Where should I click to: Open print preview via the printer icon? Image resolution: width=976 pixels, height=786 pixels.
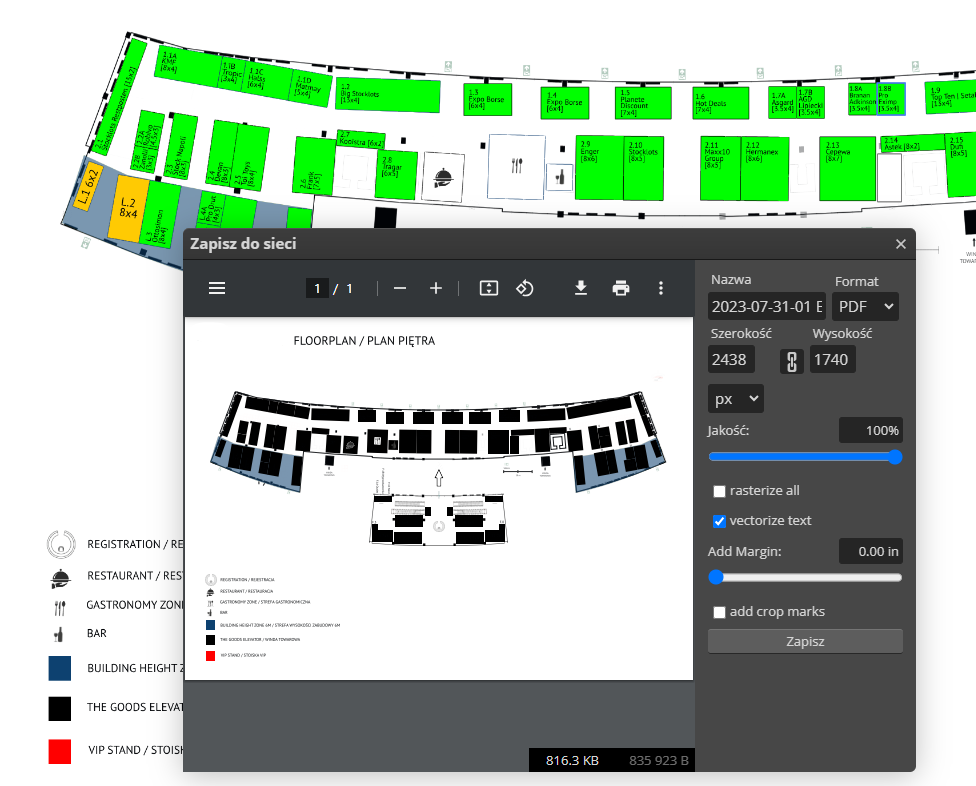pos(620,288)
